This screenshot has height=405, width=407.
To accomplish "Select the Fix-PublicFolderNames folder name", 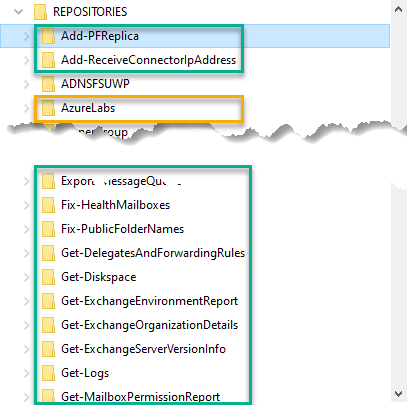I will pos(122,229).
